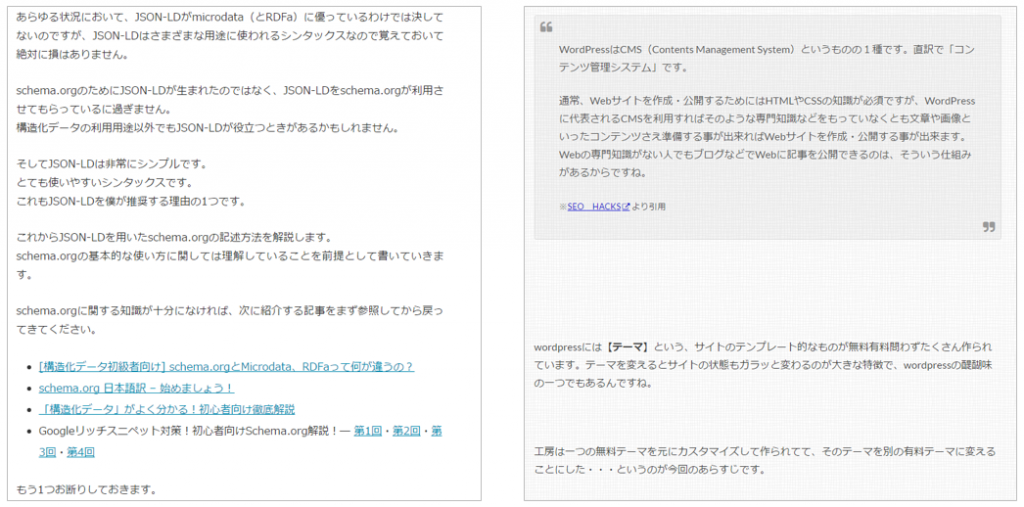Click the line starting '工房は一つの無料テーマを元に'
The width and height of the screenshot is (1024, 507).
point(765,451)
